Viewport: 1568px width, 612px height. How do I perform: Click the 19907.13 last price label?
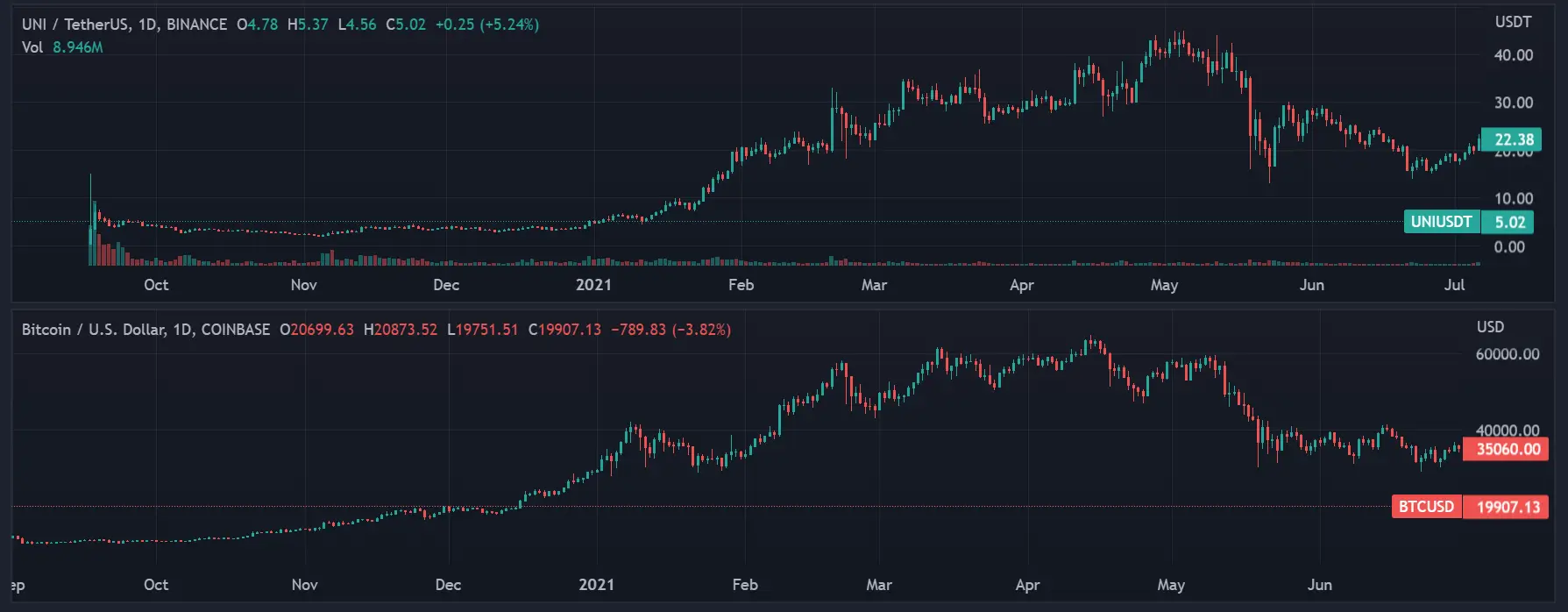1508,507
